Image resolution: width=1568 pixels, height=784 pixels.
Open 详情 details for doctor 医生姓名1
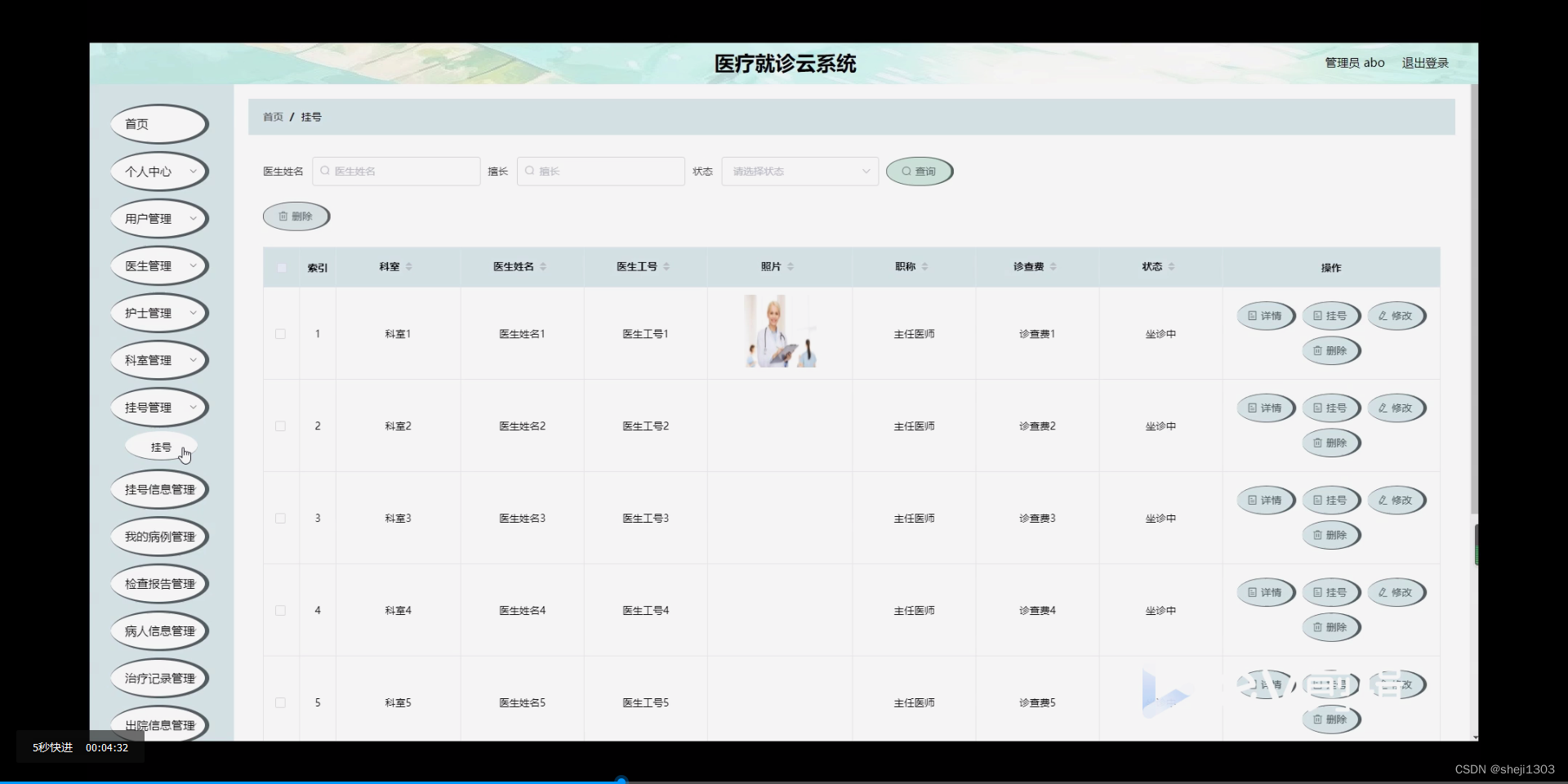1265,316
